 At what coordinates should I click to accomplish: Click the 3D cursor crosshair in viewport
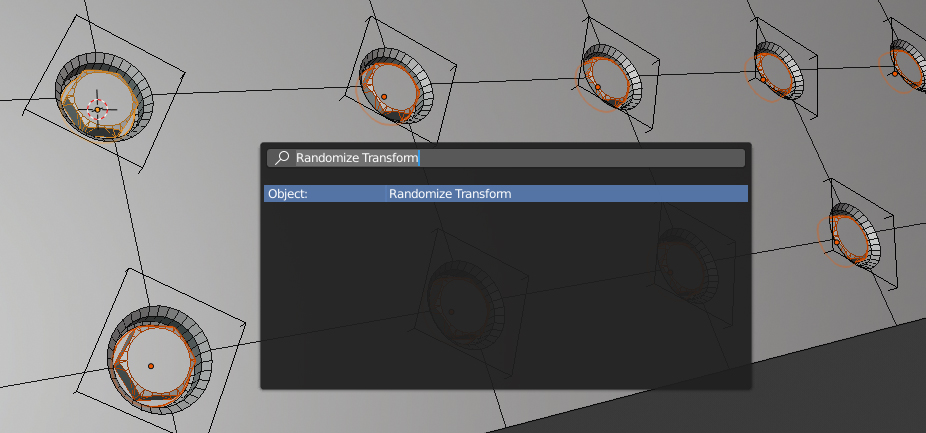(x=97, y=109)
